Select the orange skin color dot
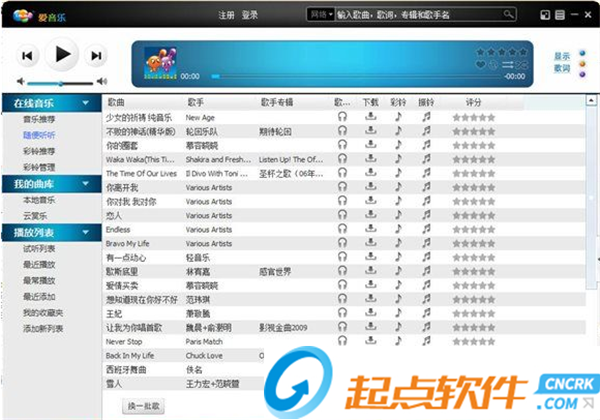Screen dimensions: 600x420 click(x=582, y=63)
